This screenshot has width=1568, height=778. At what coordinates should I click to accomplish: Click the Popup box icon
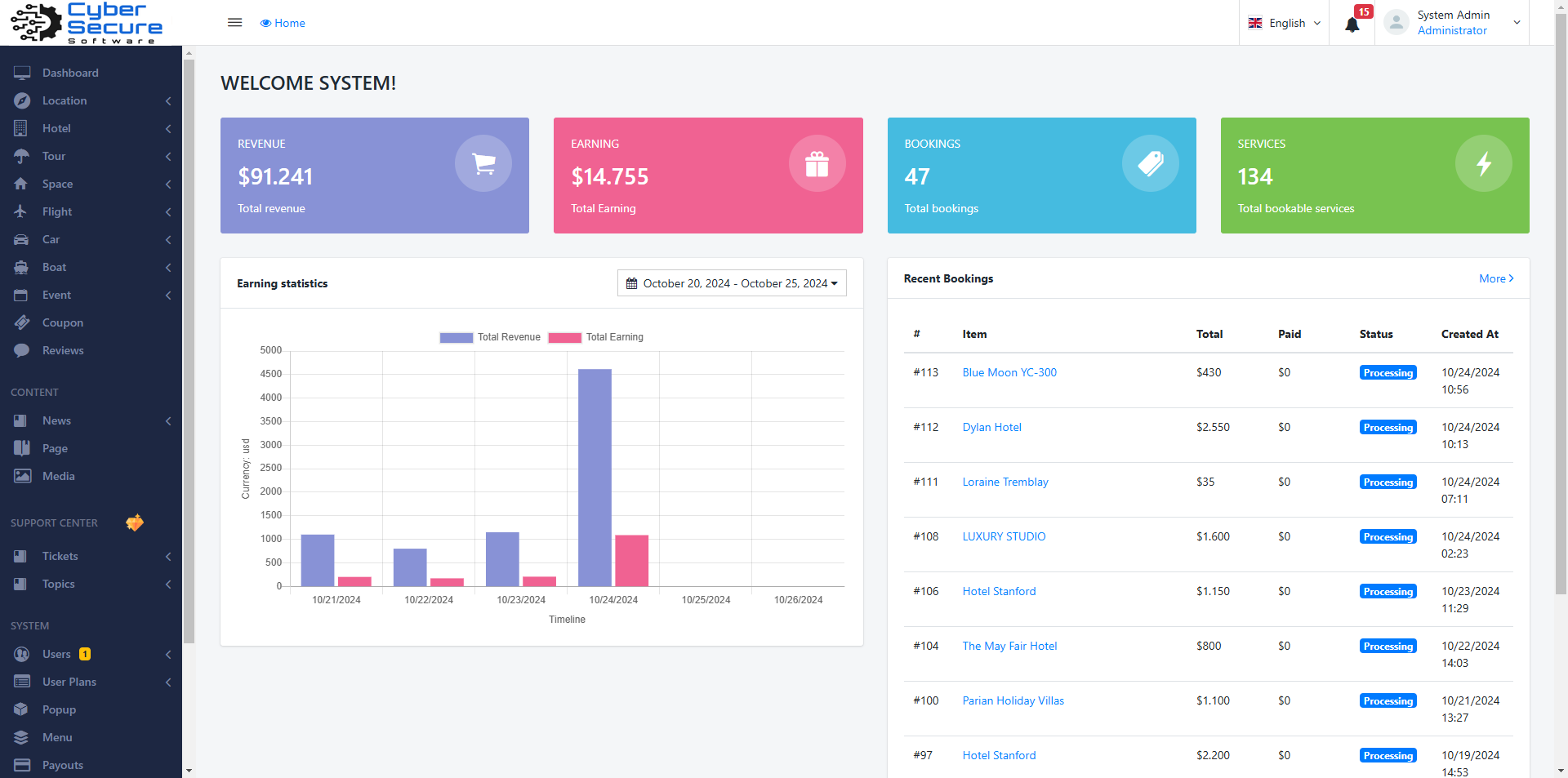pos(21,709)
